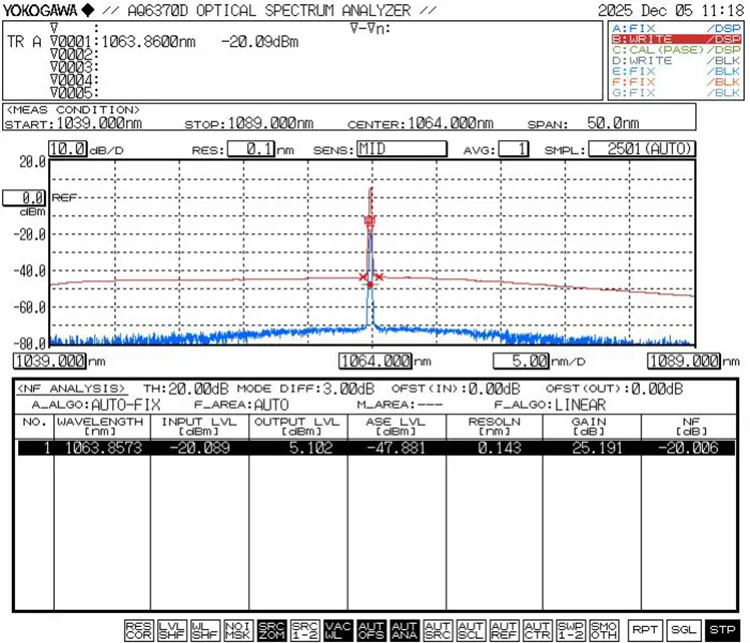The width and height of the screenshot is (750, 643).
Task: Start single sweep with SGL button
Action: tap(684, 630)
